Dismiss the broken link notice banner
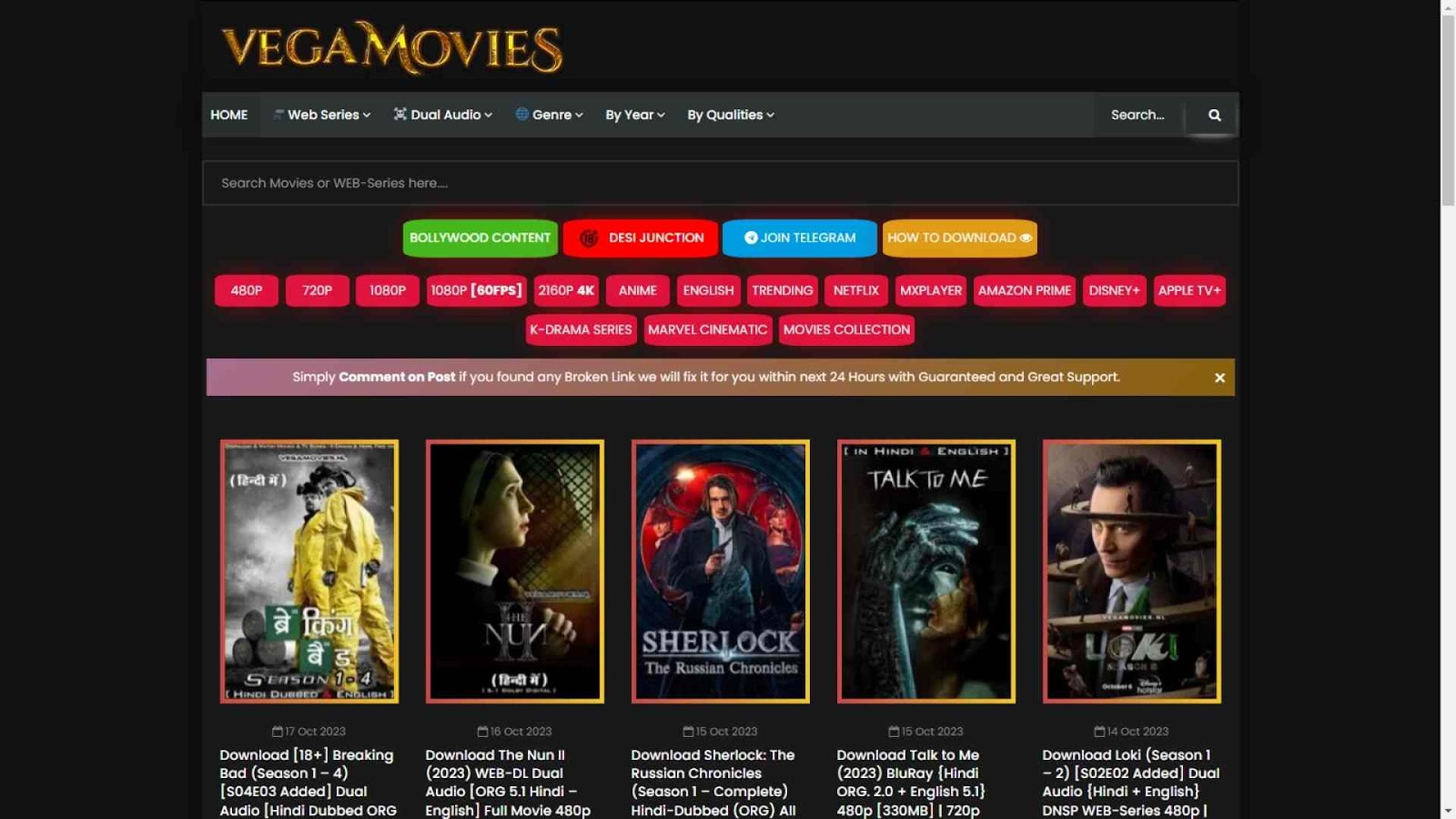The width and height of the screenshot is (1456, 819). point(1219,378)
